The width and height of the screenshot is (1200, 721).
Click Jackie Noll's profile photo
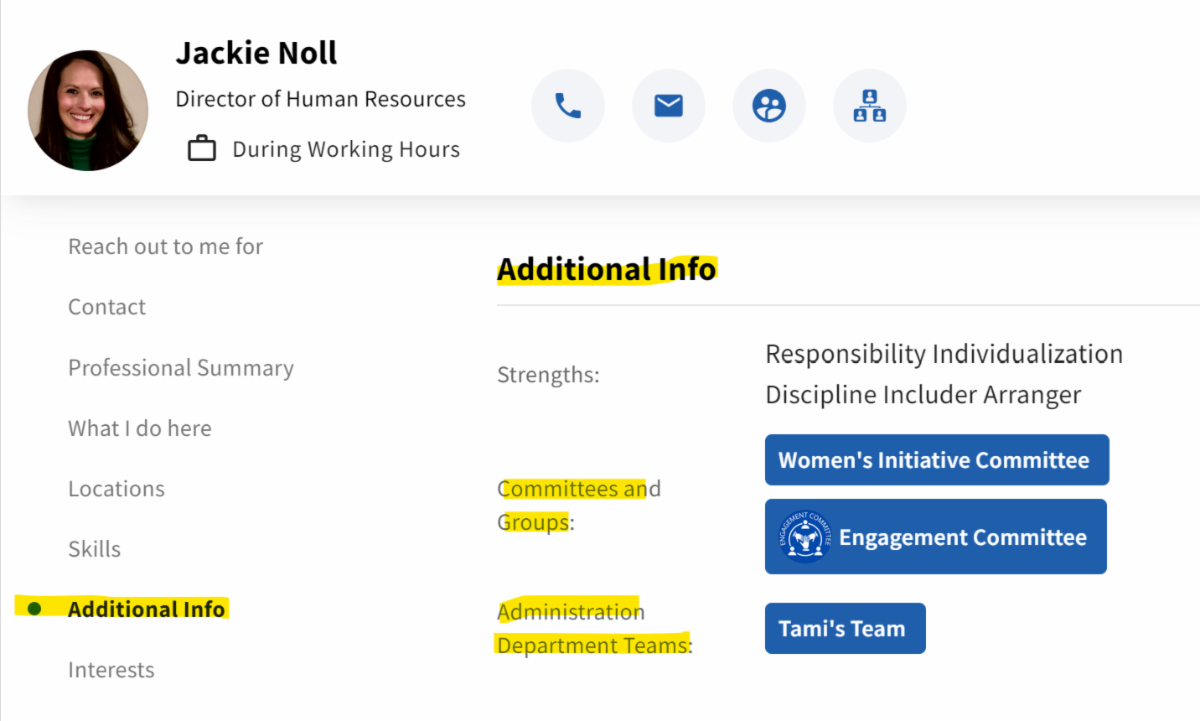[88, 110]
